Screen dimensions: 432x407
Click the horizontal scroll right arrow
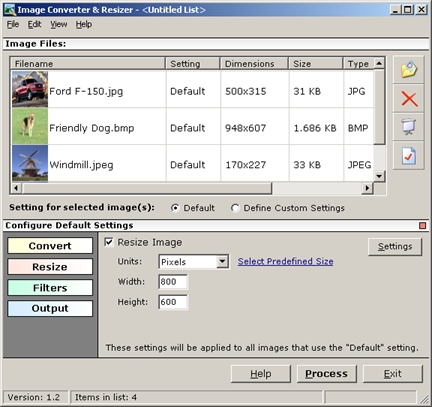click(367, 188)
